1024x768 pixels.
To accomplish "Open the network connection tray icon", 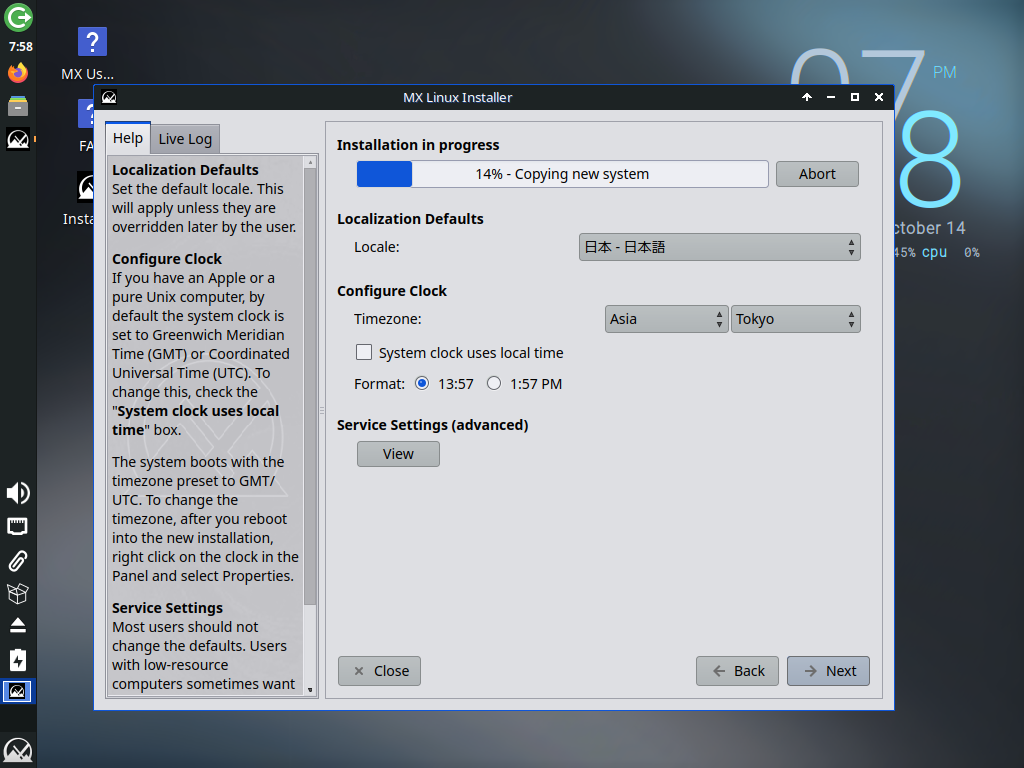I will click(18, 526).
